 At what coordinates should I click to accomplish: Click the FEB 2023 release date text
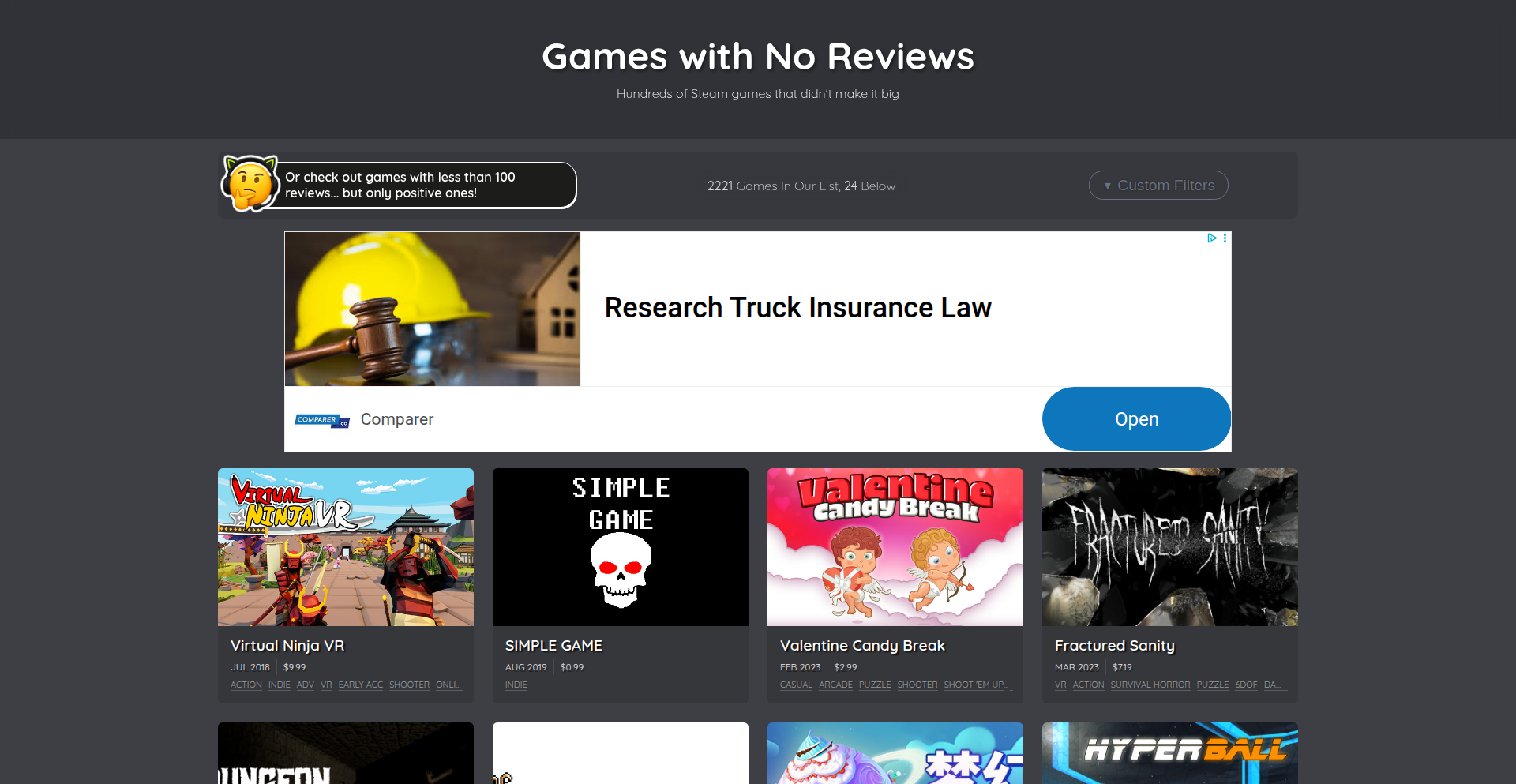(x=801, y=667)
